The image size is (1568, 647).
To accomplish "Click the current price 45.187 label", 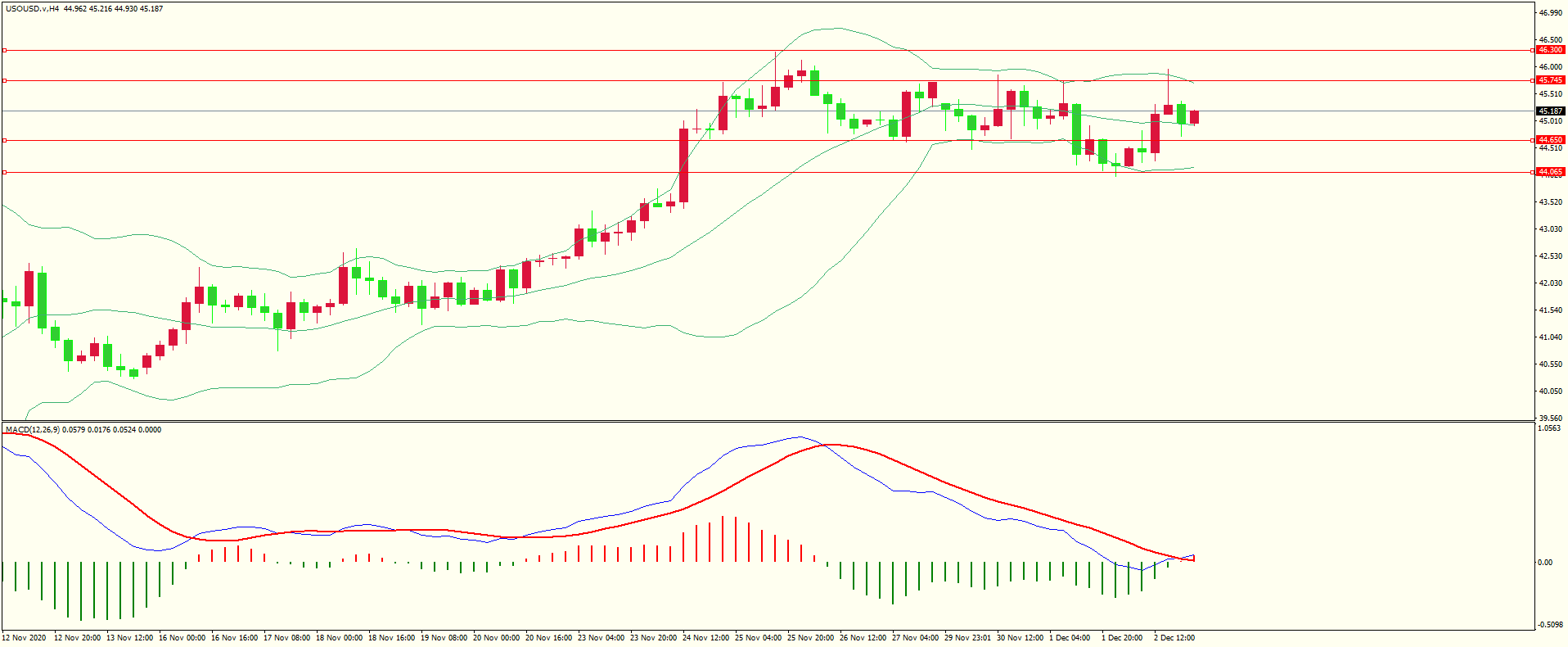I will click(x=1550, y=111).
